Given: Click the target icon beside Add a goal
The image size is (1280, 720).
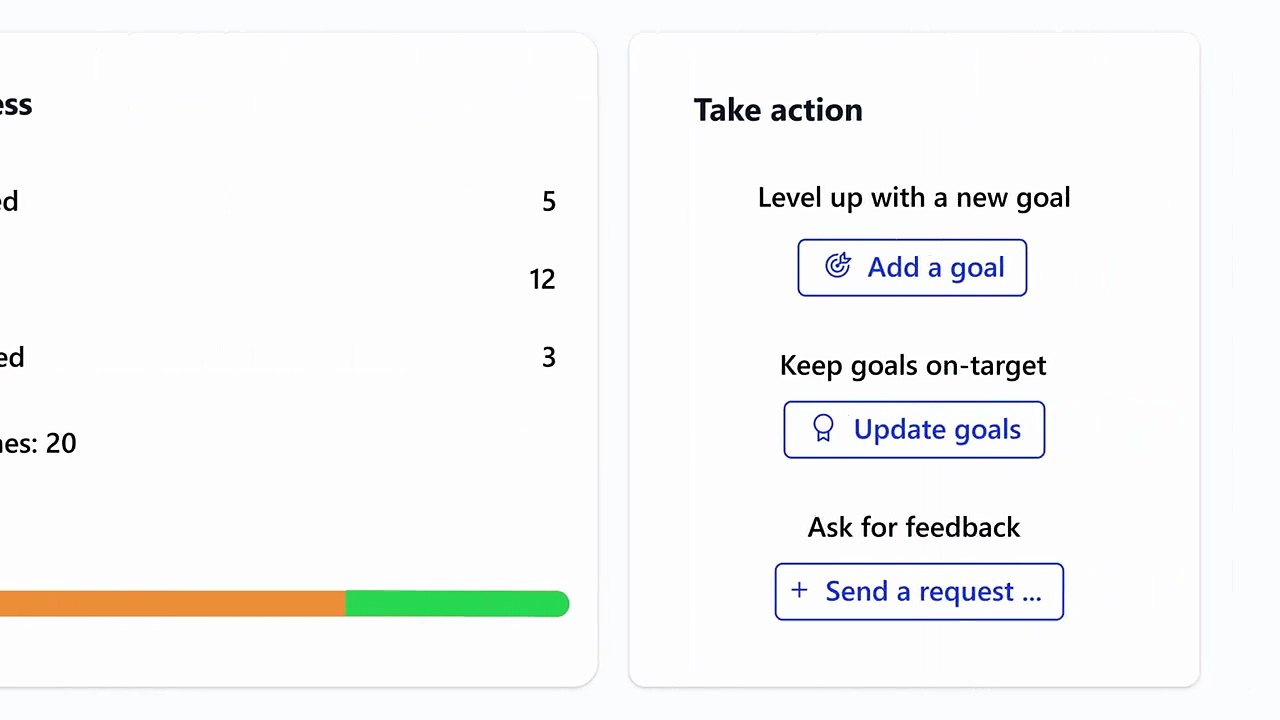Looking at the screenshot, I should [x=838, y=266].
